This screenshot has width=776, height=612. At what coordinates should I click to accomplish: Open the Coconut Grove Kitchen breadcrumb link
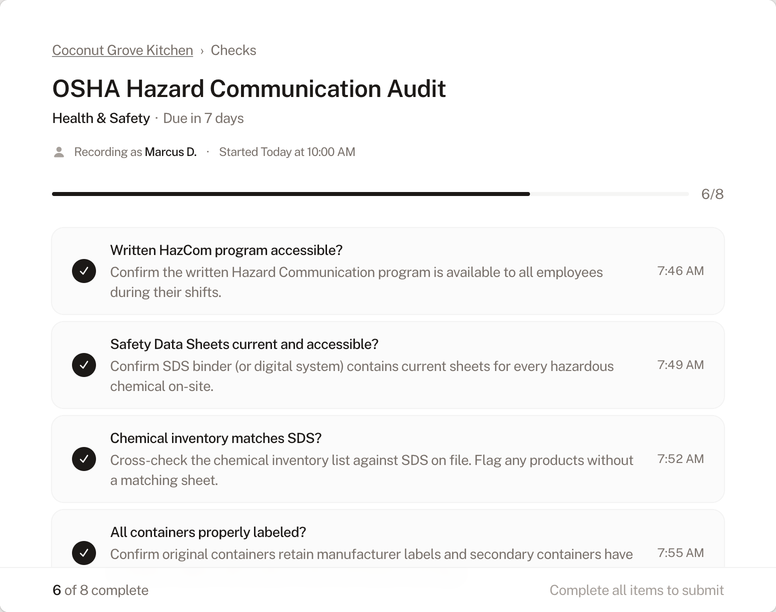click(122, 50)
